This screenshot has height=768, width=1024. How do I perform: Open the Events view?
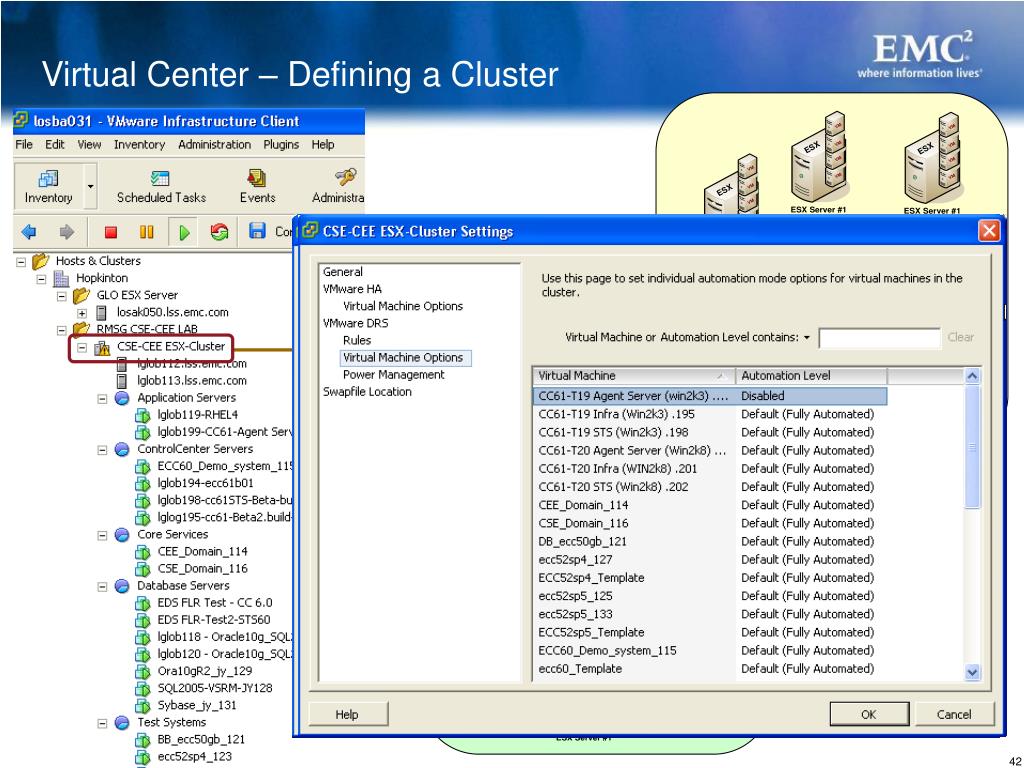click(257, 187)
